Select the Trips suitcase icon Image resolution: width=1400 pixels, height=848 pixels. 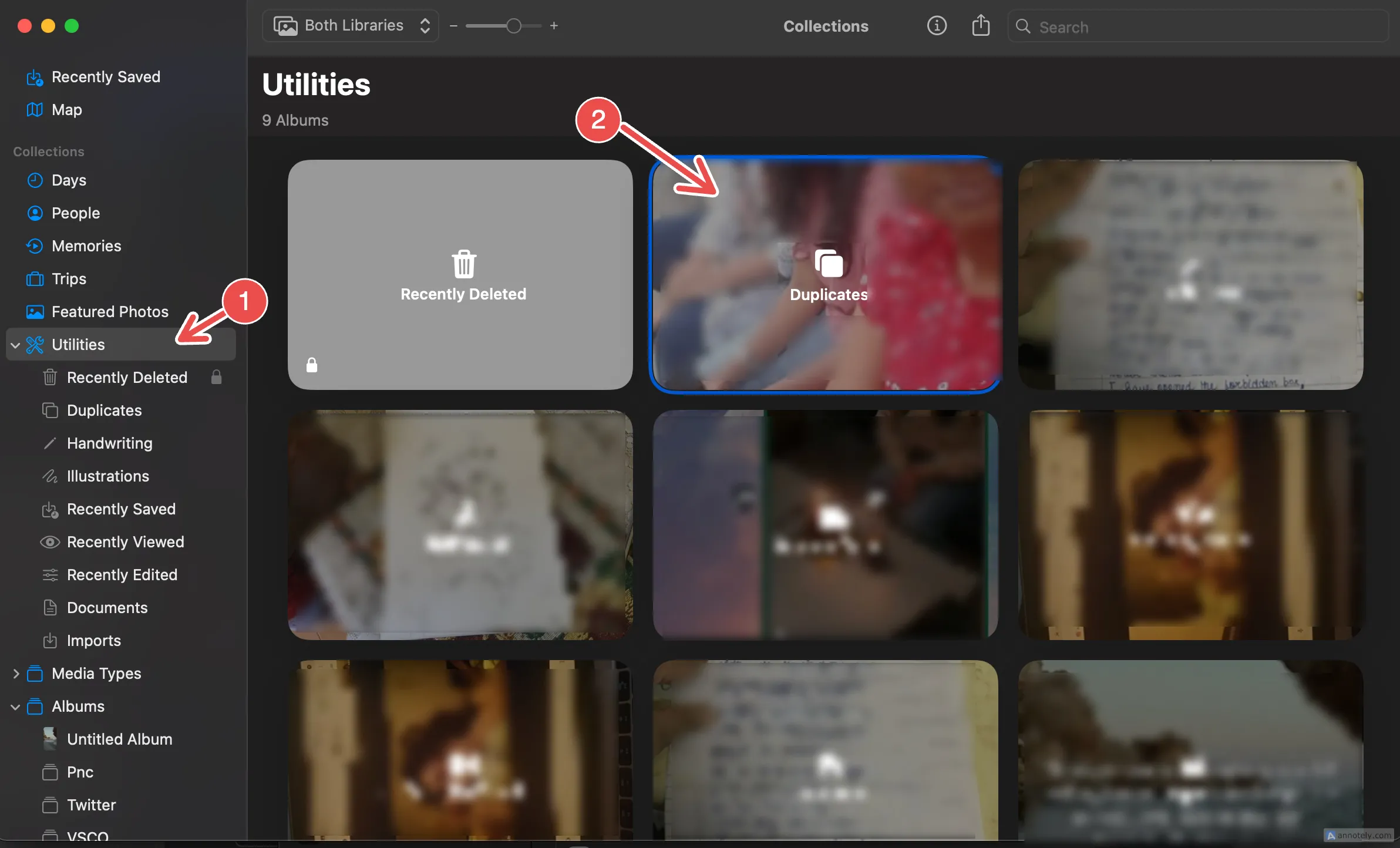click(x=35, y=279)
